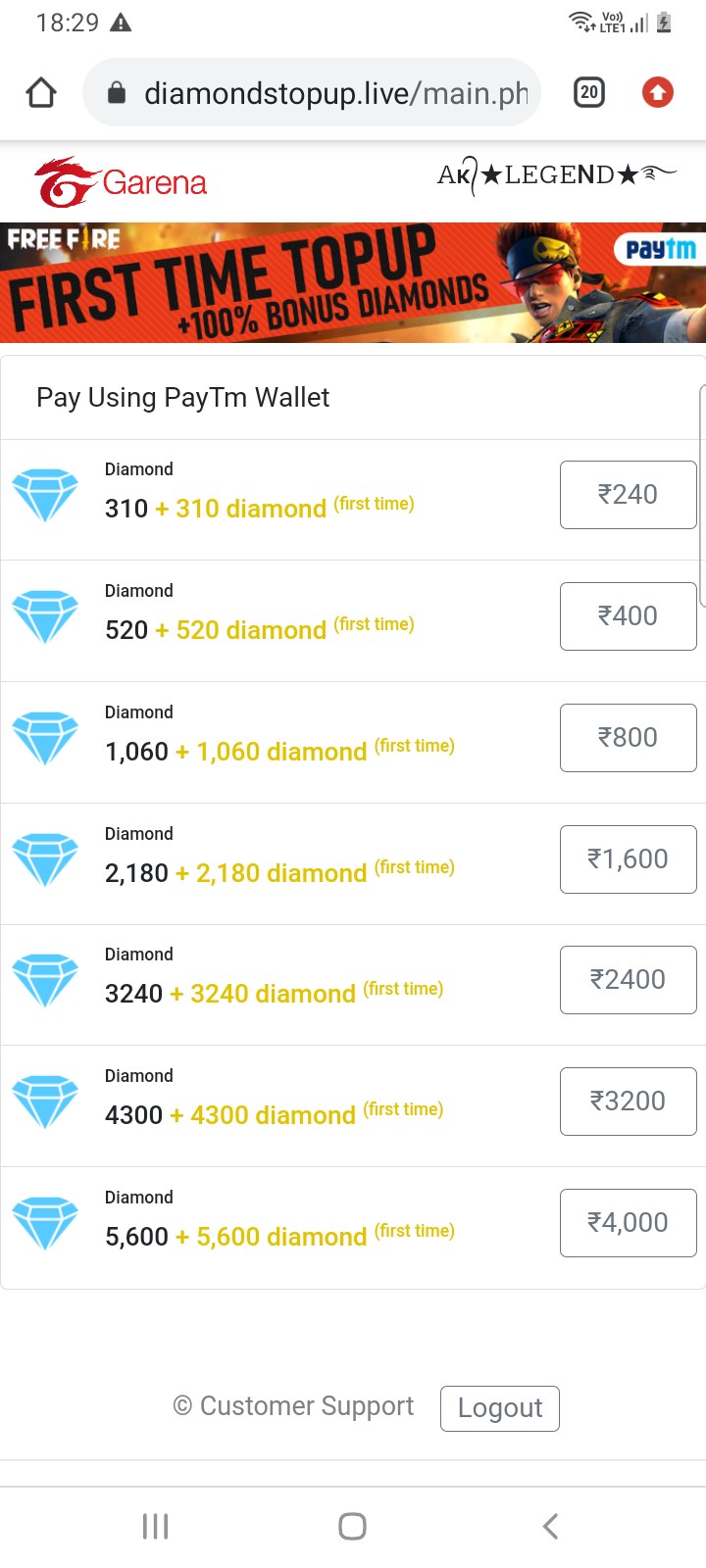Screen dimensions: 706x1568
Task: Tap the Garena logo
Action: (x=121, y=182)
